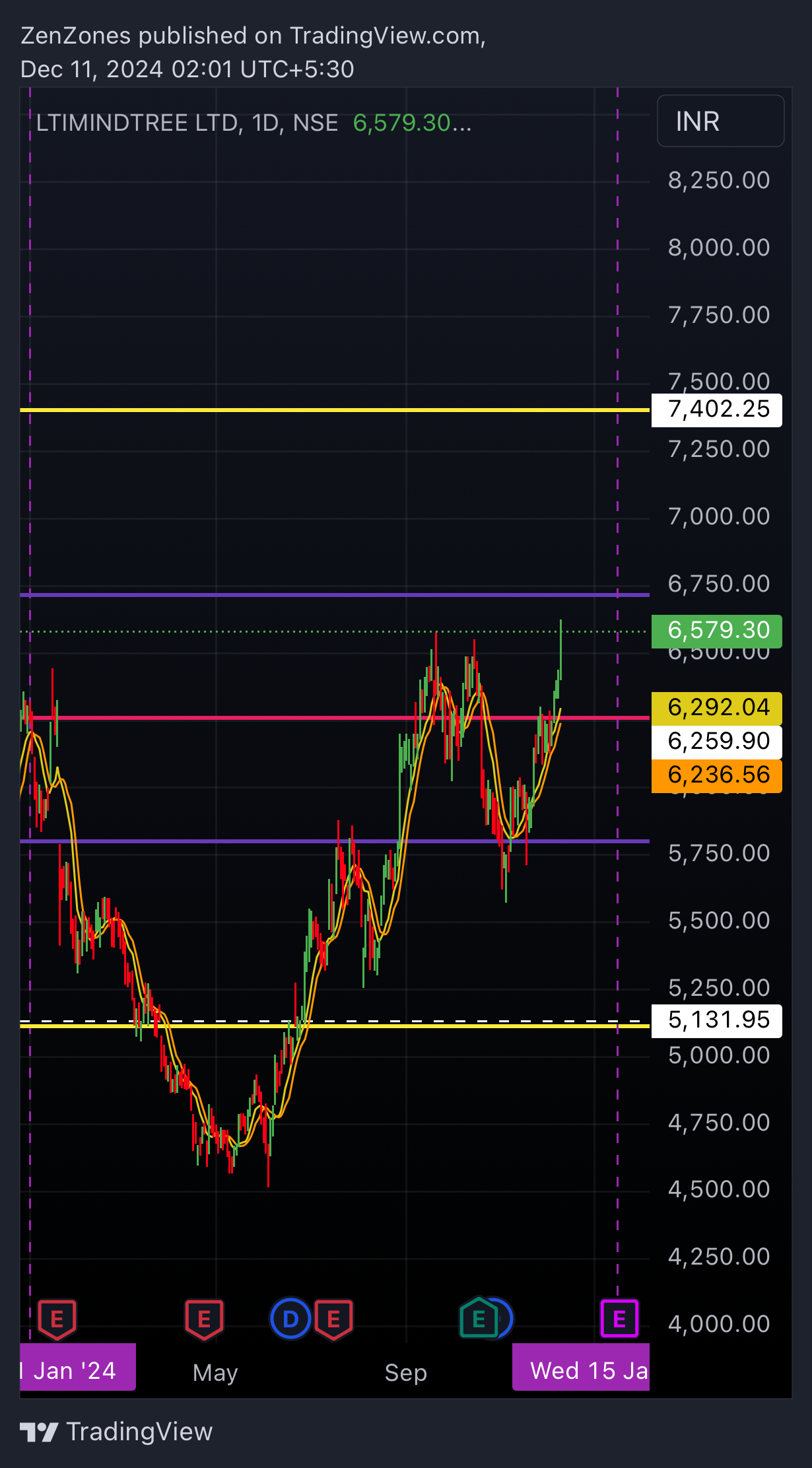Click the 4,000.00 price axis label

click(719, 1324)
